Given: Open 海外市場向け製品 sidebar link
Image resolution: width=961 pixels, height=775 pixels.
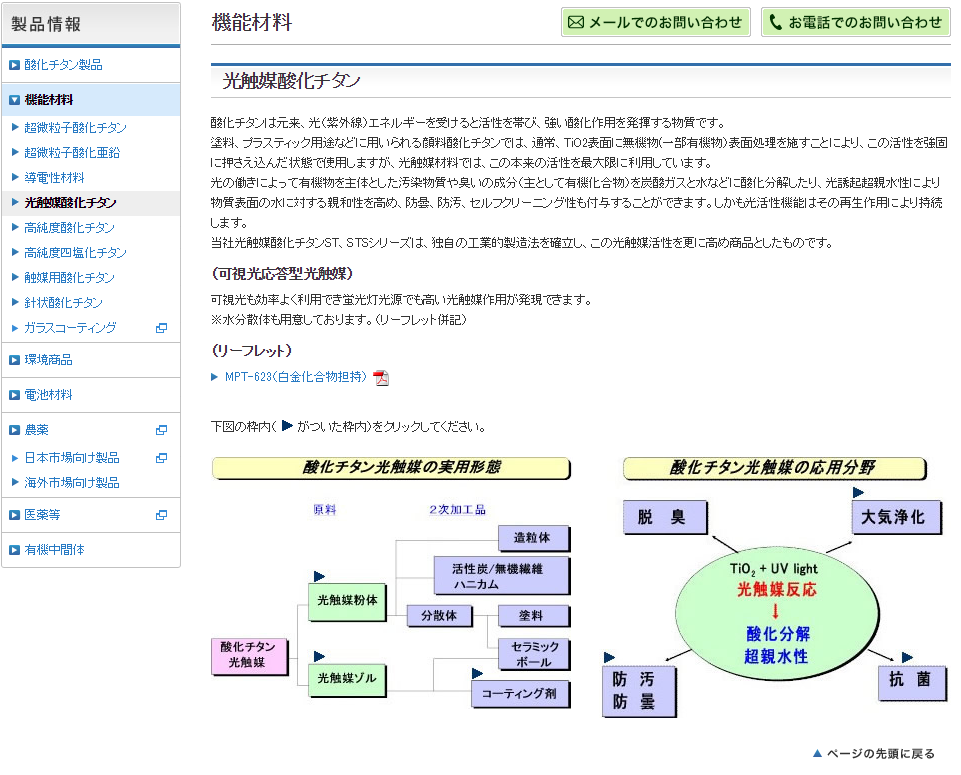Looking at the screenshot, I should click(x=72, y=483).
